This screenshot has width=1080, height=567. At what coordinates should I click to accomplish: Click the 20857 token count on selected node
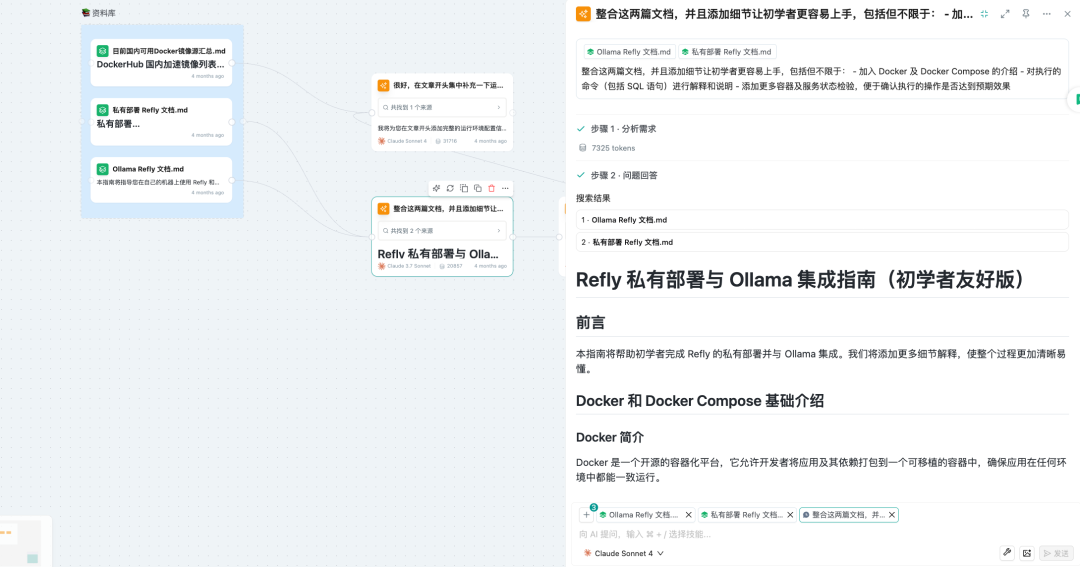454,266
